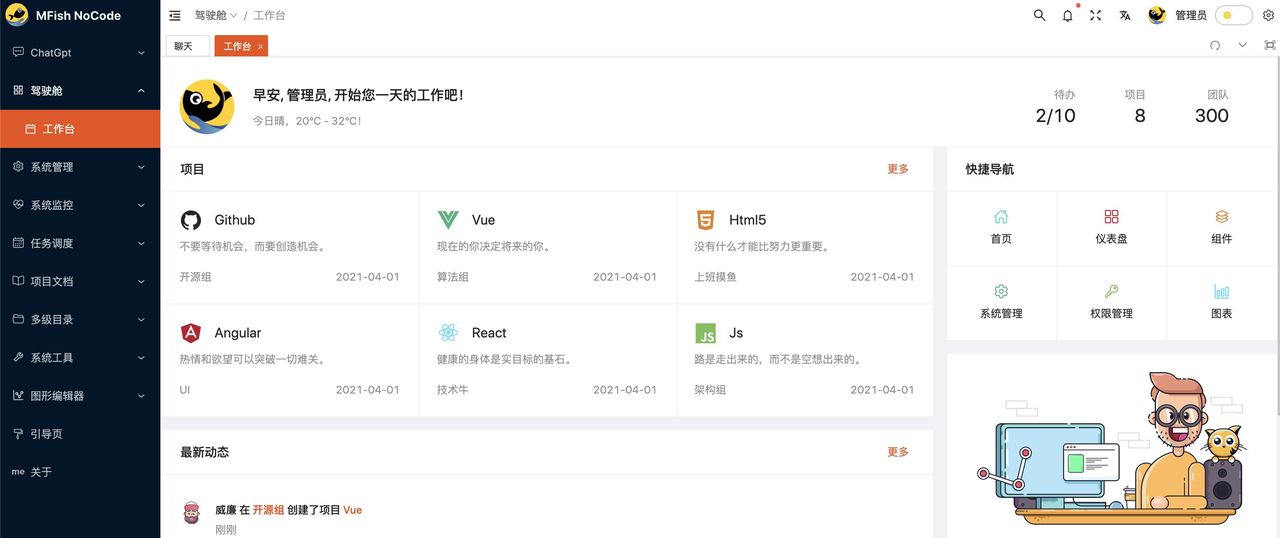
Task: Go to 组件 quick navigation
Action: [x=1221, y=228]
